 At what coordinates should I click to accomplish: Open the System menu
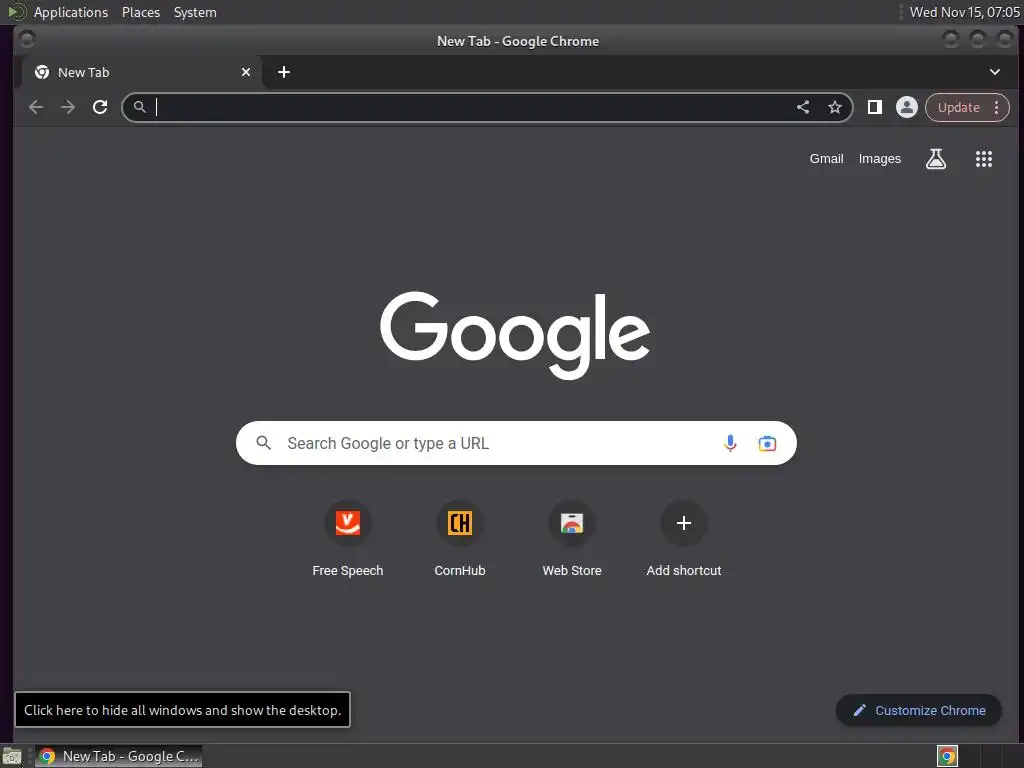click(195, 12)
